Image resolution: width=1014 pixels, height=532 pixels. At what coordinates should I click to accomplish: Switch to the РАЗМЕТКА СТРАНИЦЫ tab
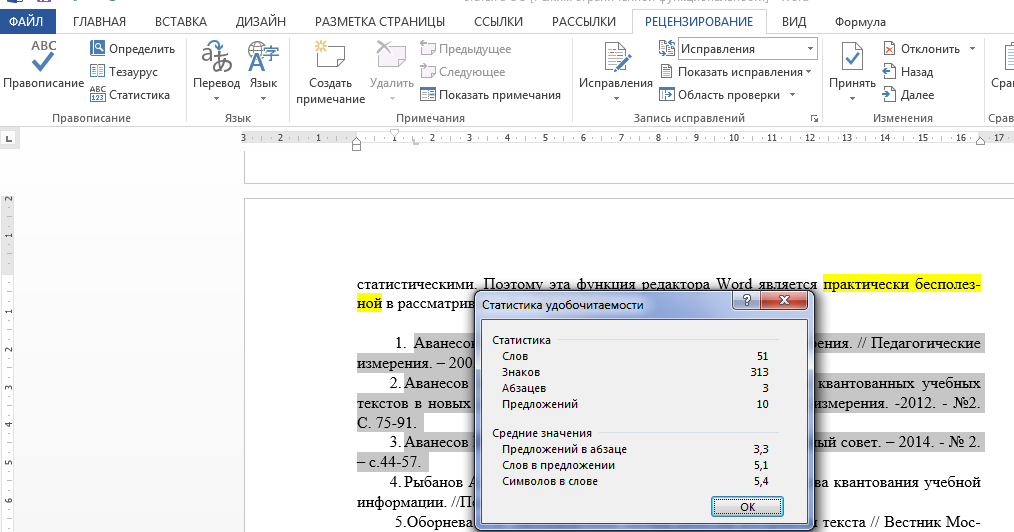pyautogui.click(x=380, y=21)
